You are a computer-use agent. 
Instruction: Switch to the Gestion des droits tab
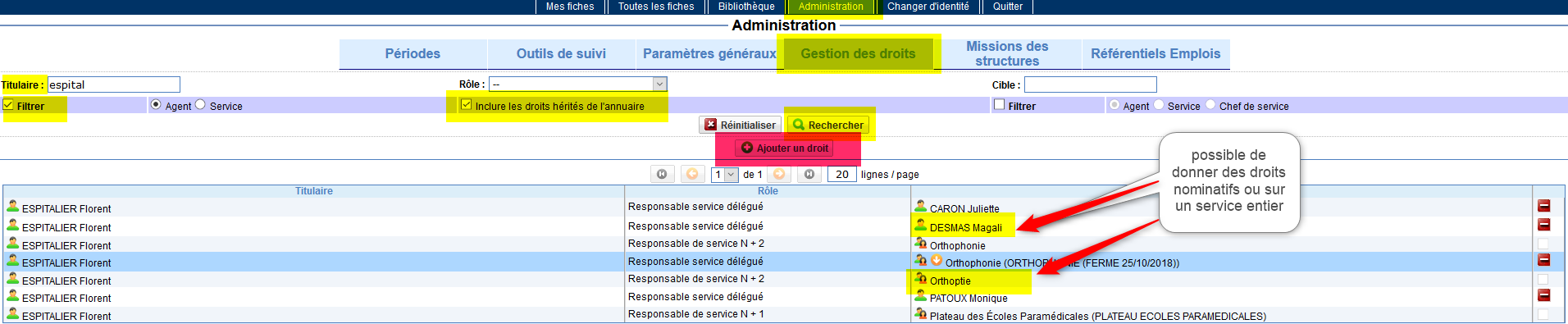(x=858, y=54)
